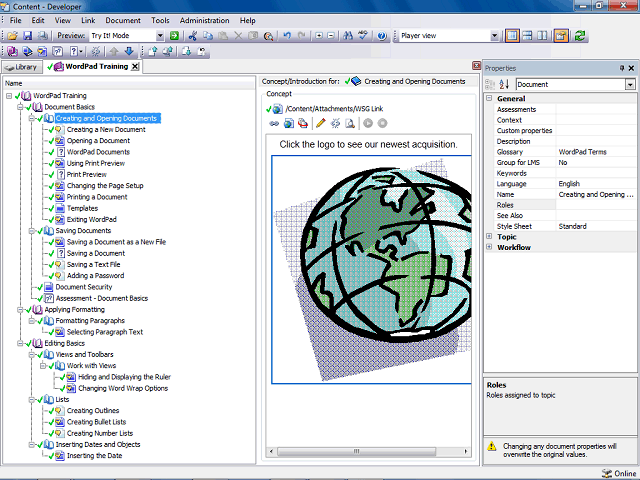Click the spell check ABC icon
This screenshot has height=480, width=640.
point(362,36)
